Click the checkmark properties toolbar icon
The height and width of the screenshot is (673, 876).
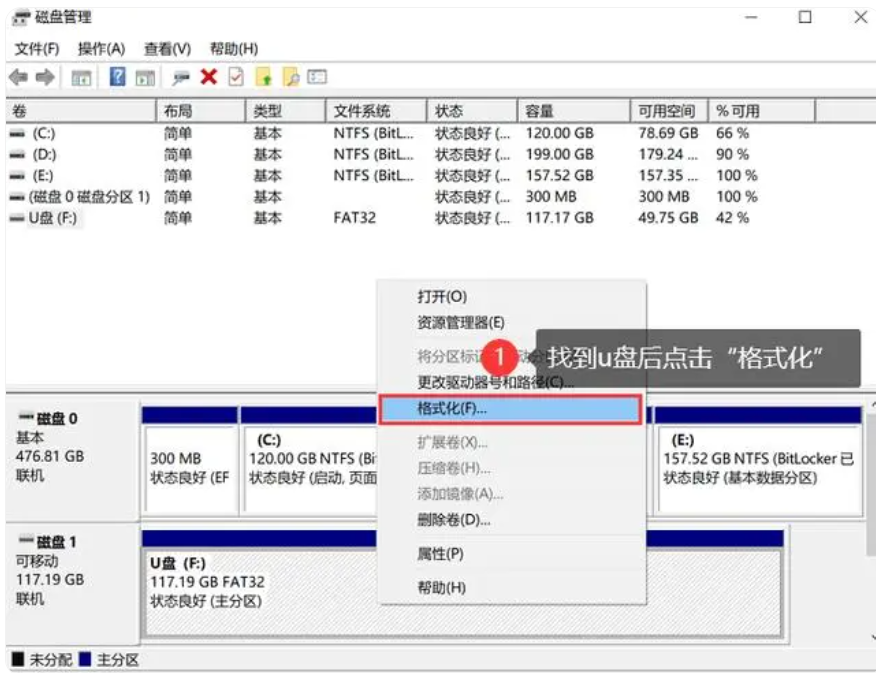click(x=236, y=77)
